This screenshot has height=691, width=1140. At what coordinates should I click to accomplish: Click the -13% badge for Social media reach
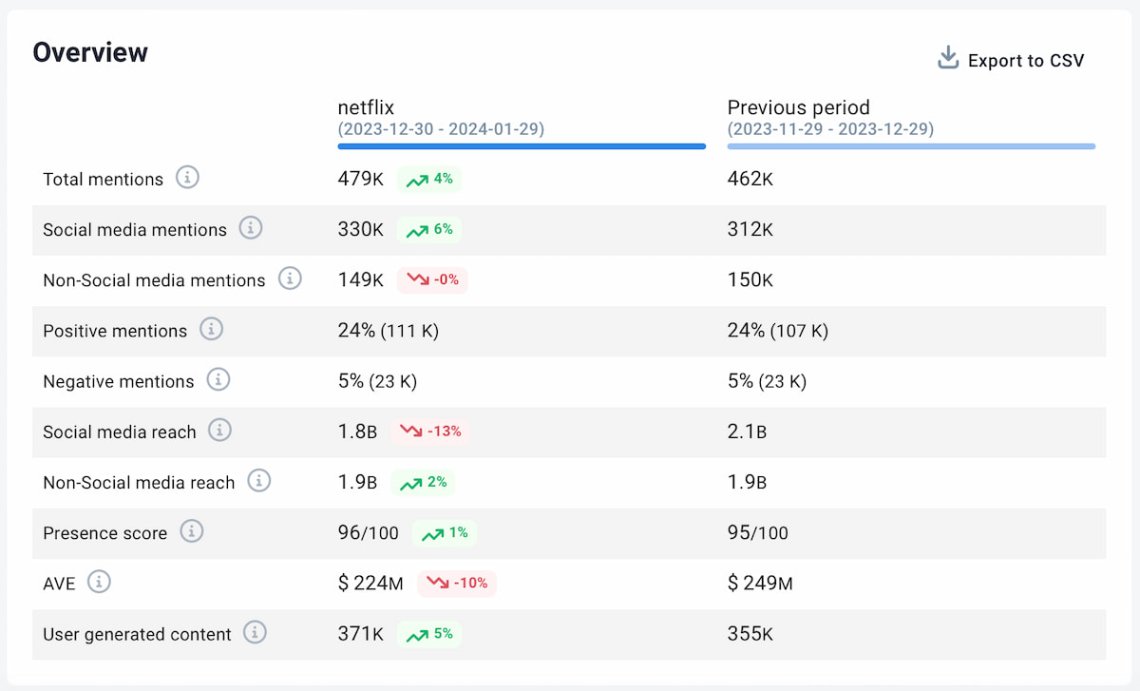(x=430, y=431)
